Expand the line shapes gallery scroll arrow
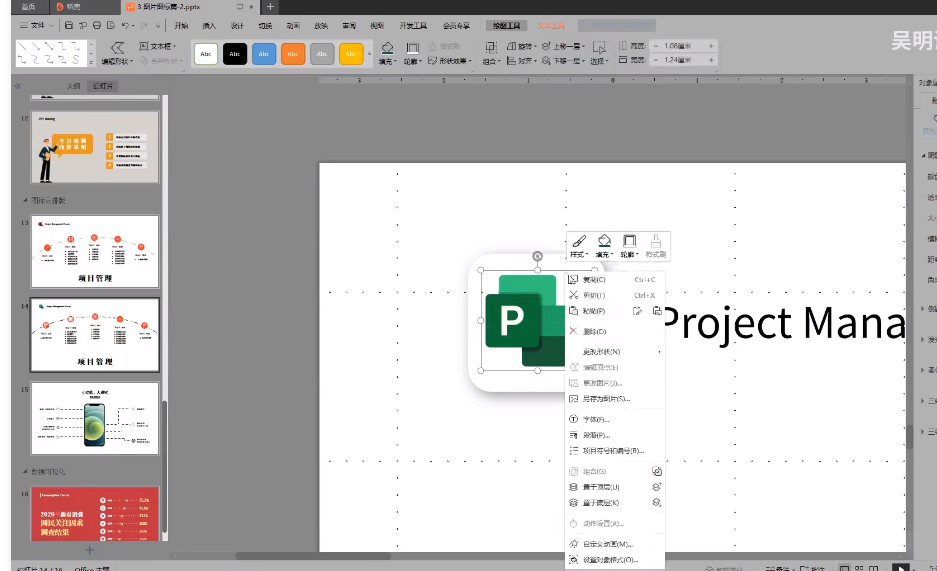Viewport: 937px width, 571px height. pos(91,62)
